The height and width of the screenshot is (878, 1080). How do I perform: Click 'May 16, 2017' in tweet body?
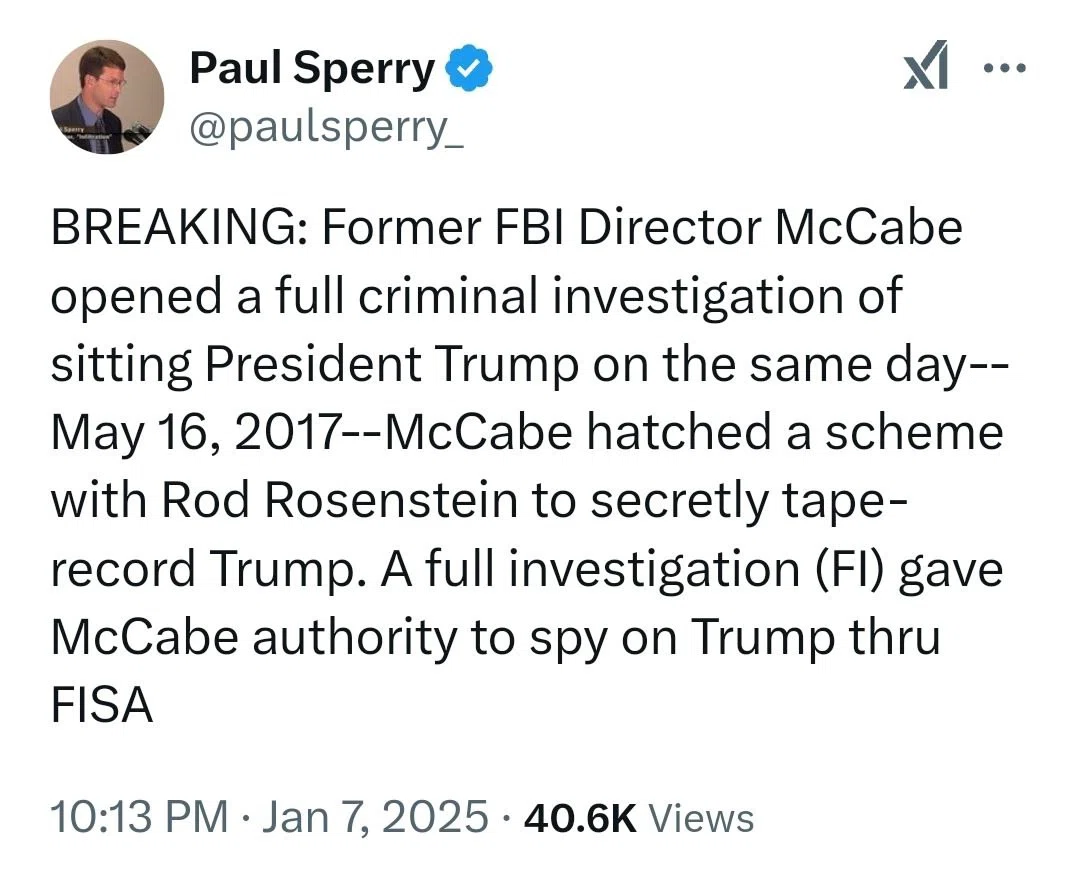tap(196, 433)
